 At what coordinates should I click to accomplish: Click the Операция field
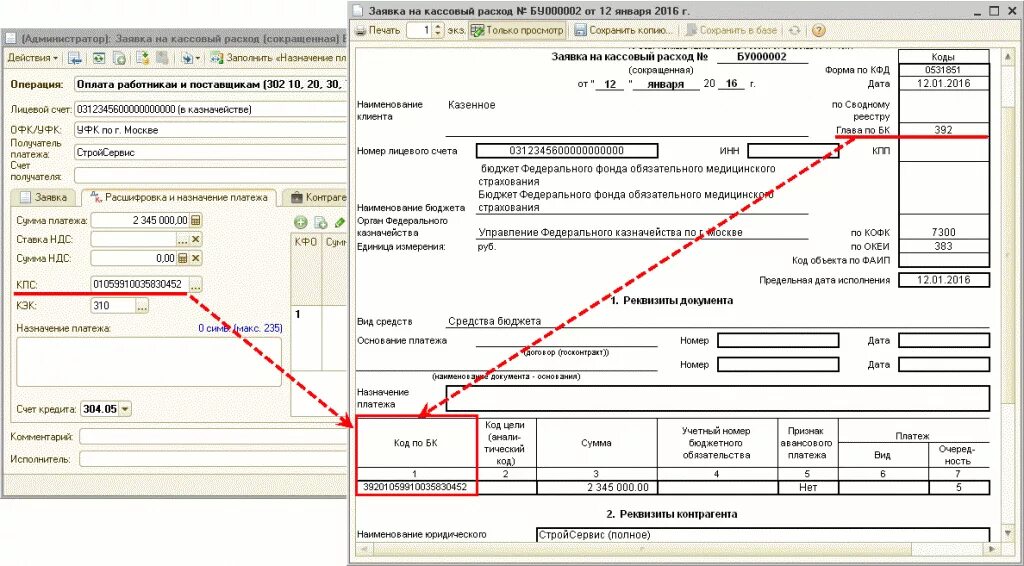click(210, 84)
